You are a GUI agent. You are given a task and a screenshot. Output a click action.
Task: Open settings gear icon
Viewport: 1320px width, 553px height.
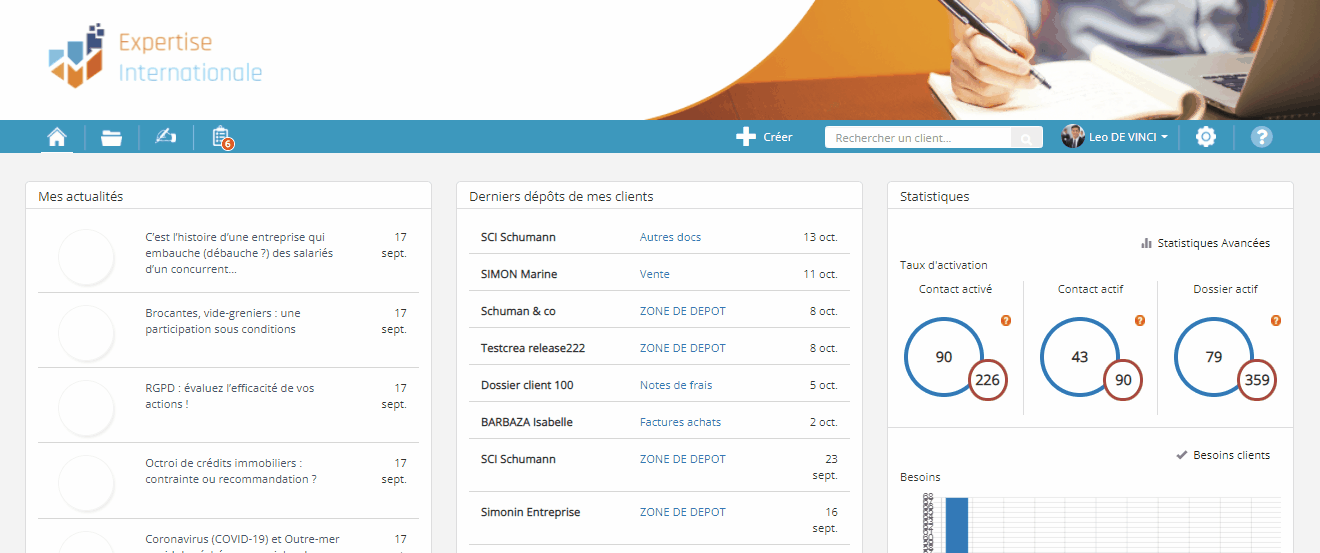1206,137
